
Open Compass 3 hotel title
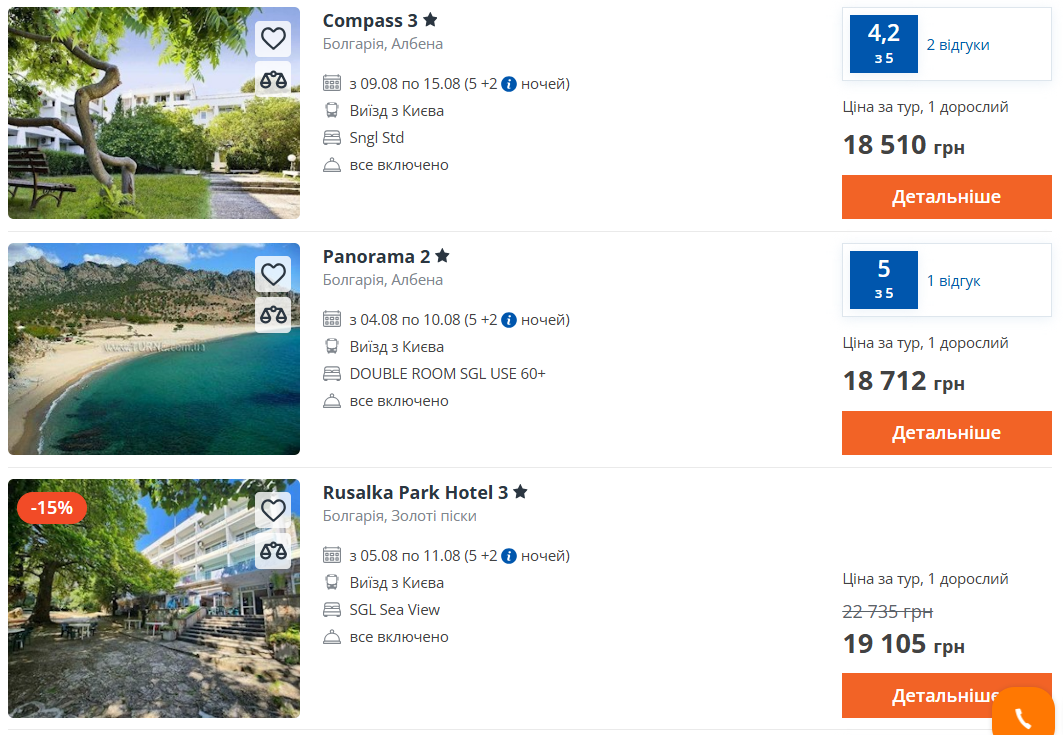point(371,21)
